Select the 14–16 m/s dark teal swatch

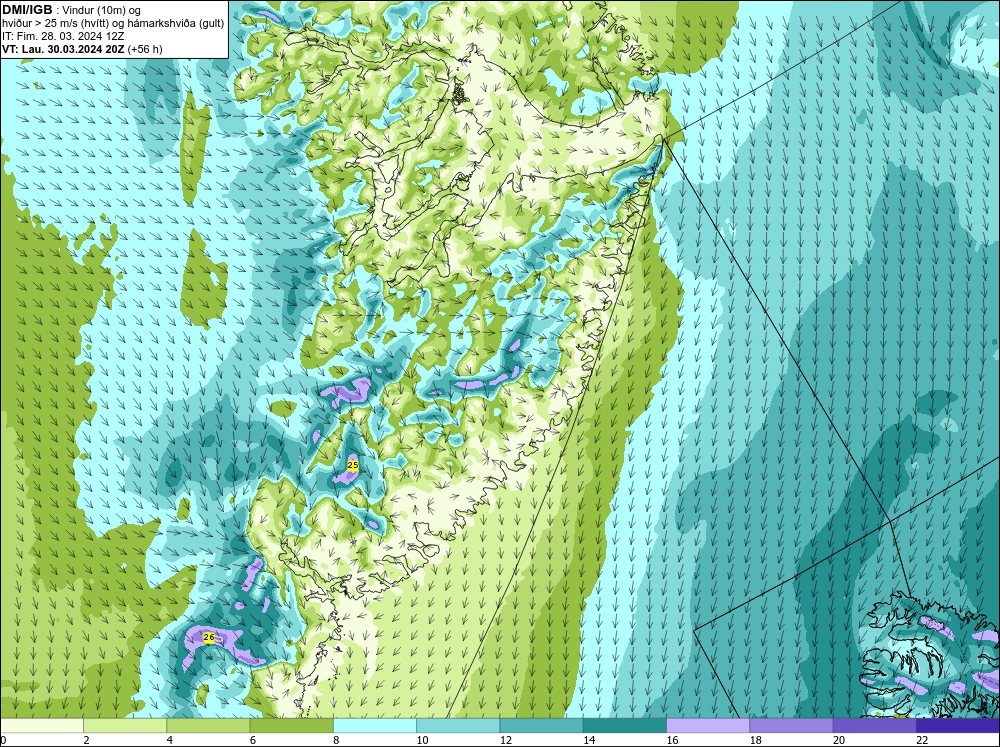[x=624, y=726]
